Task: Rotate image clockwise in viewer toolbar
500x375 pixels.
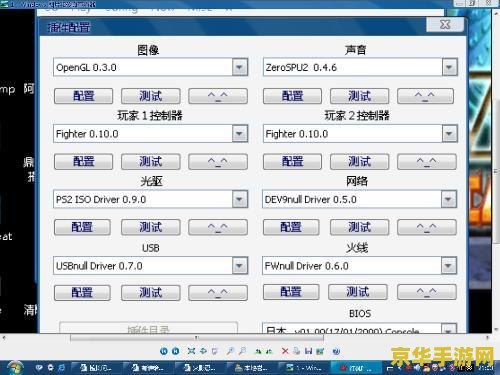Action: (258, 351)
